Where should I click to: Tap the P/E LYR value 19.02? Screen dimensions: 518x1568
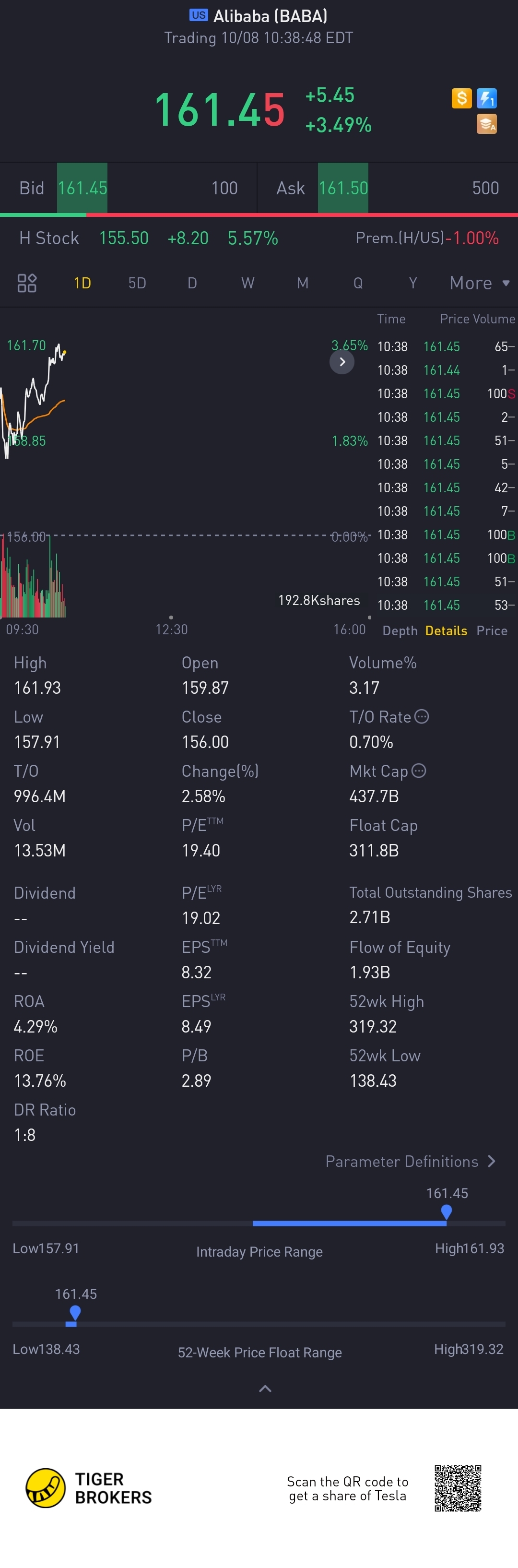[x=201, y=918]
